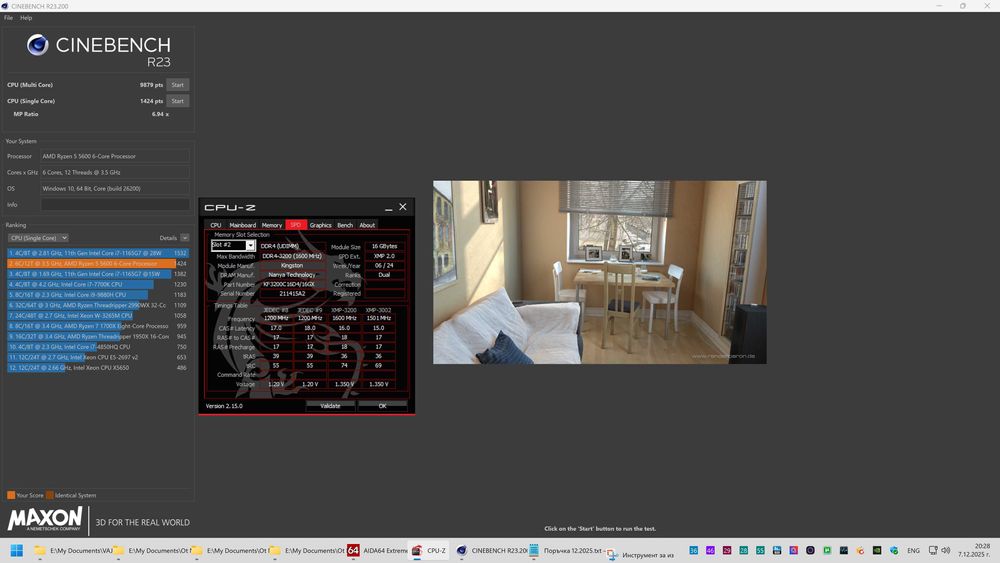Click the empty Info input field
The height and width of the screenshot is (563, 1000).
[x=115, y=205]
